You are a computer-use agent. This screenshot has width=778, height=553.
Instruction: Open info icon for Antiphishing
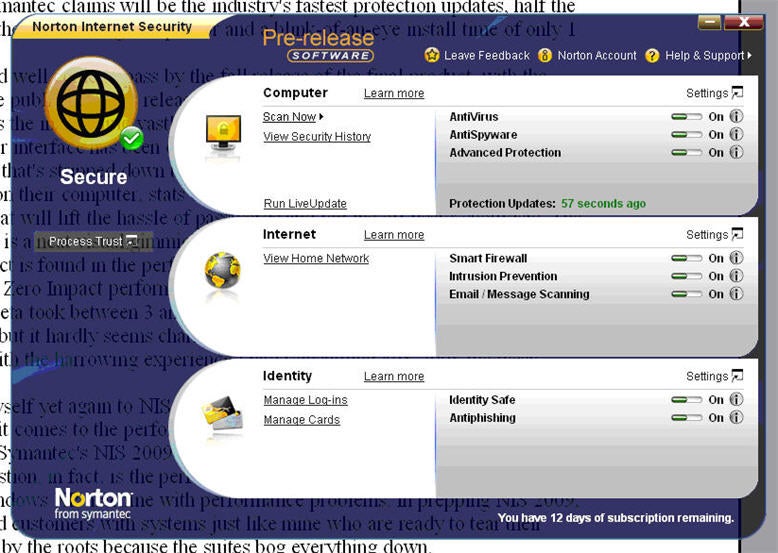click(x=736, y=417)
